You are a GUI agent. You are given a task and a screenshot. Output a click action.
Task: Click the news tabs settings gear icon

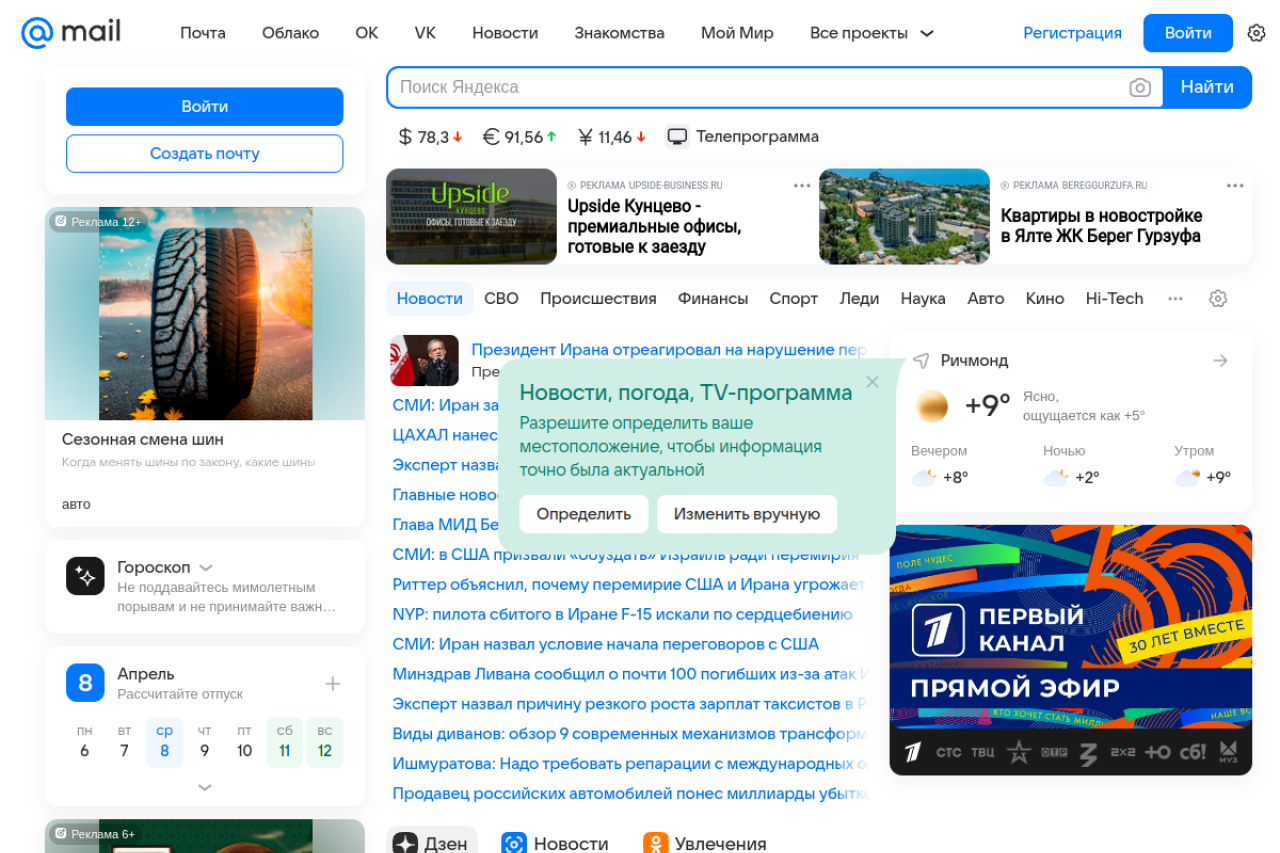point(1217,298)
